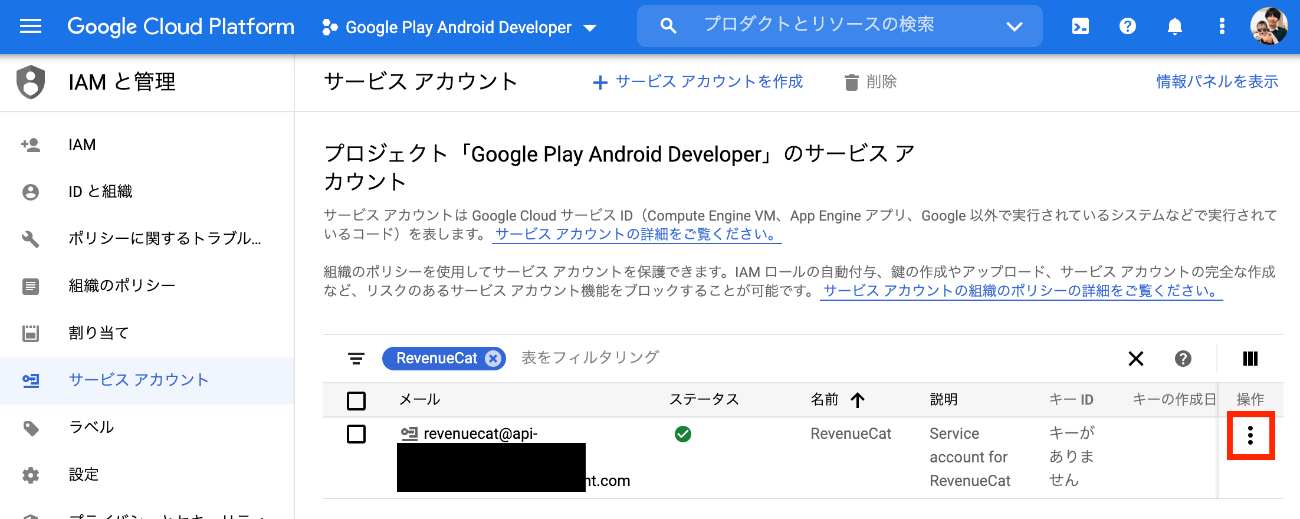
Task: Open the column display options icon
Action: coord(1250,359)
